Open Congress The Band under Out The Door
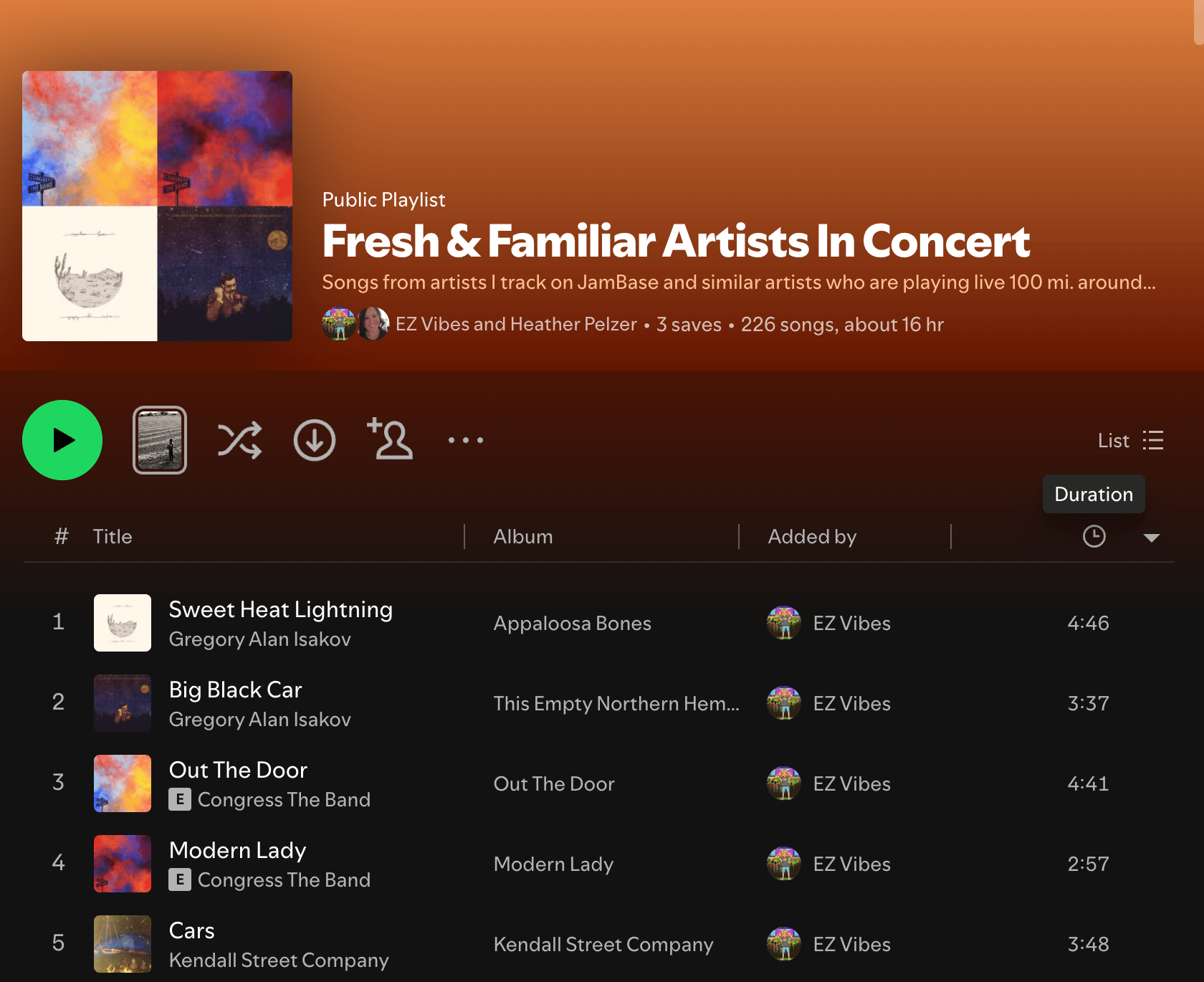The width and height of the screenshot is (1204, 982). point(284,800)
